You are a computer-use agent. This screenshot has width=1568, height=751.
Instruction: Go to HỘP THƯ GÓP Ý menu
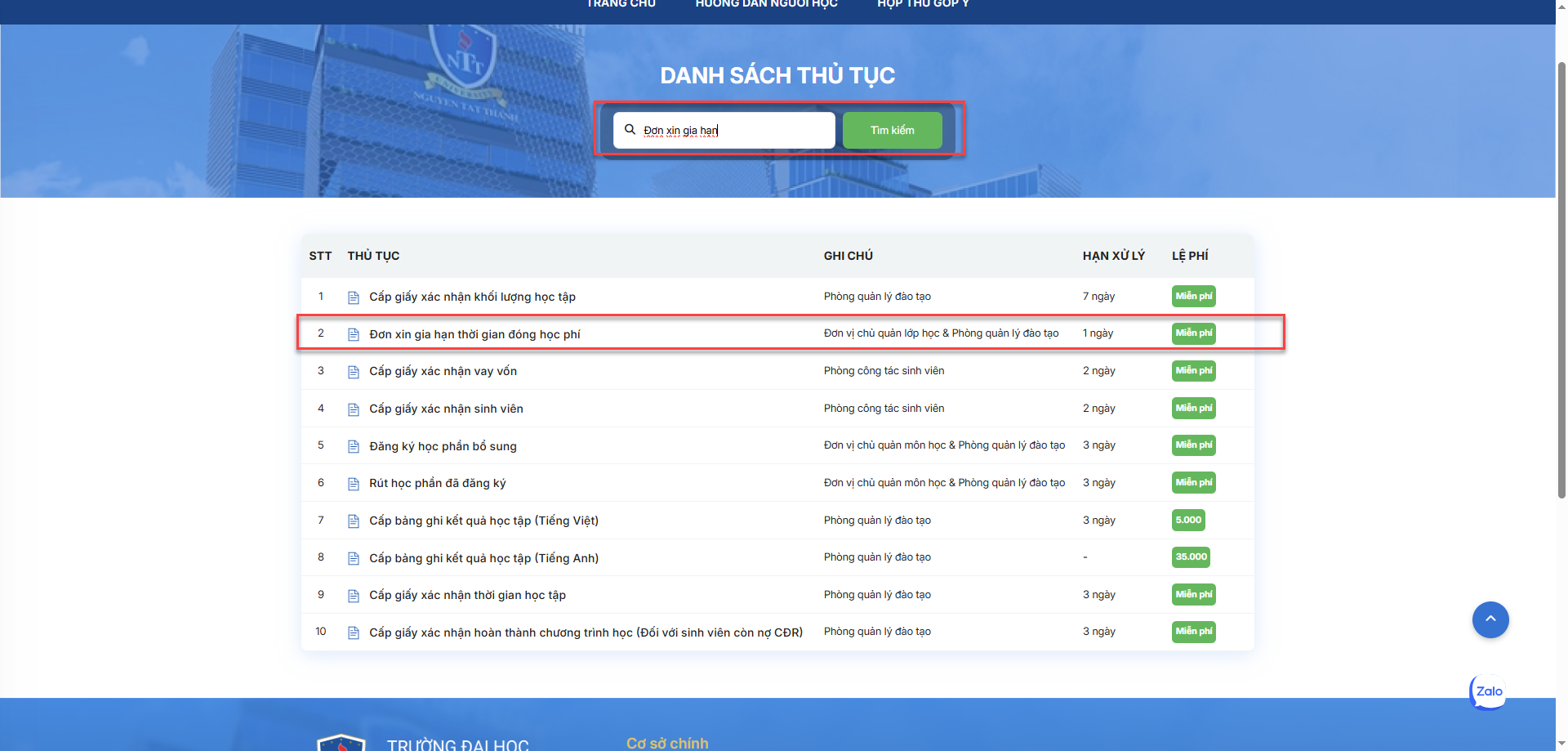[x=923, y=5]
